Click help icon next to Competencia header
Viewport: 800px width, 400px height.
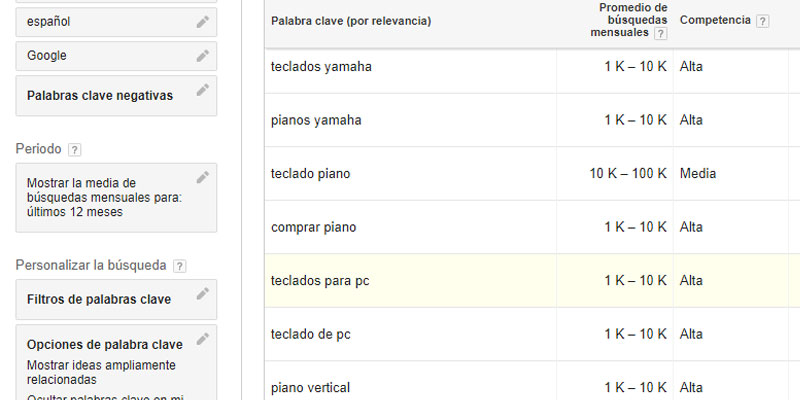[763, 21]
